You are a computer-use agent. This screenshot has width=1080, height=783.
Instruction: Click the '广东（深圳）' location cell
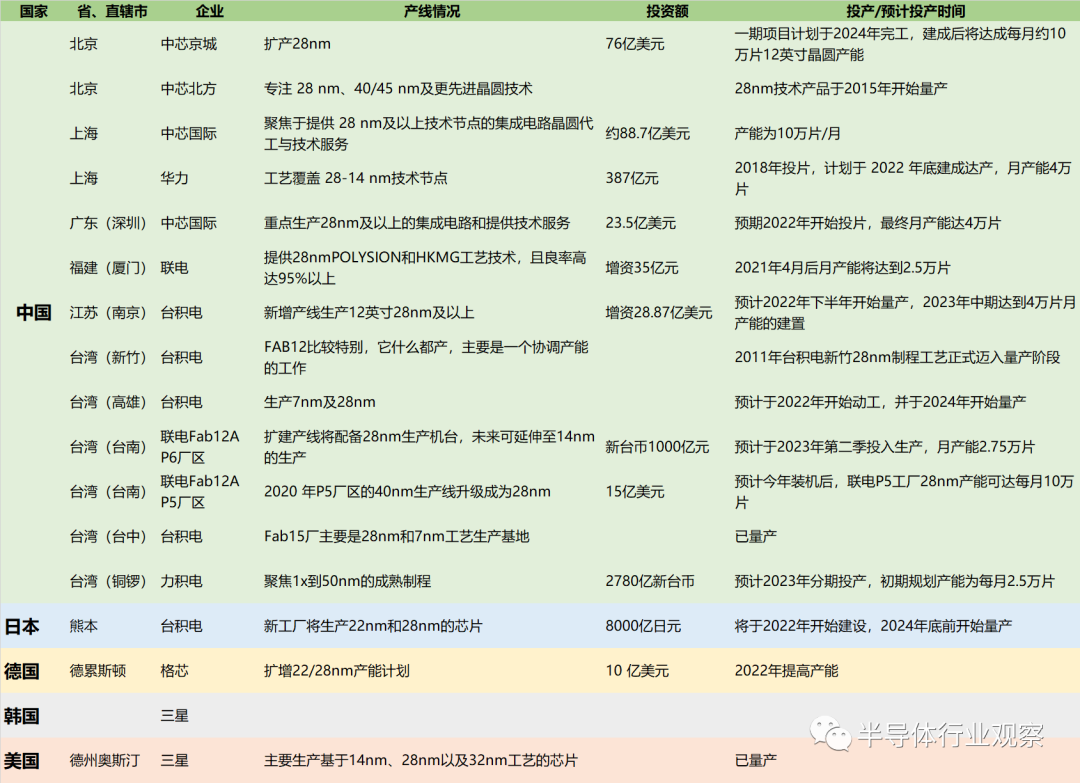pos(108,223)
